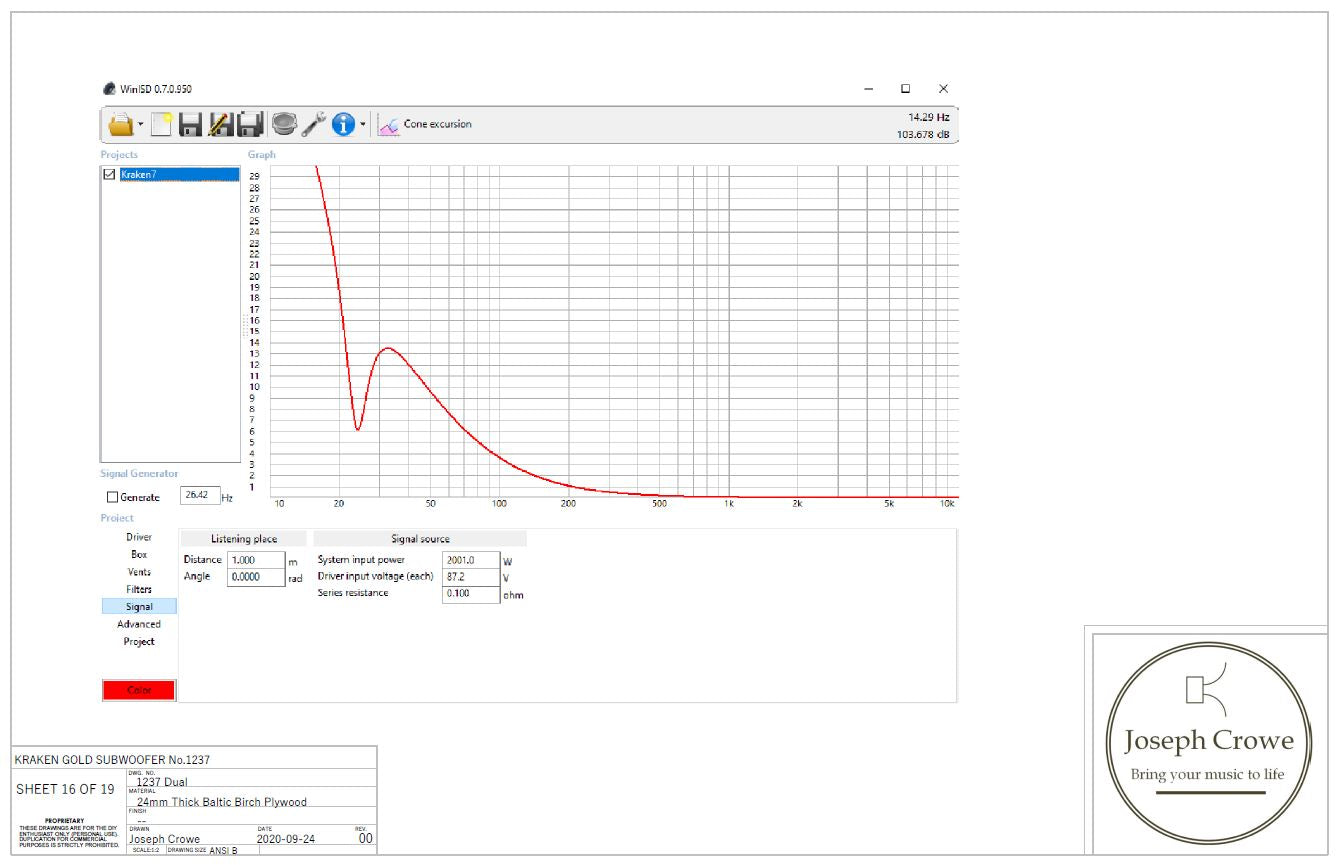Switch to the Driver tab
The width and height of the screenshot is (1339, 865).
click(x=139, y=537)
